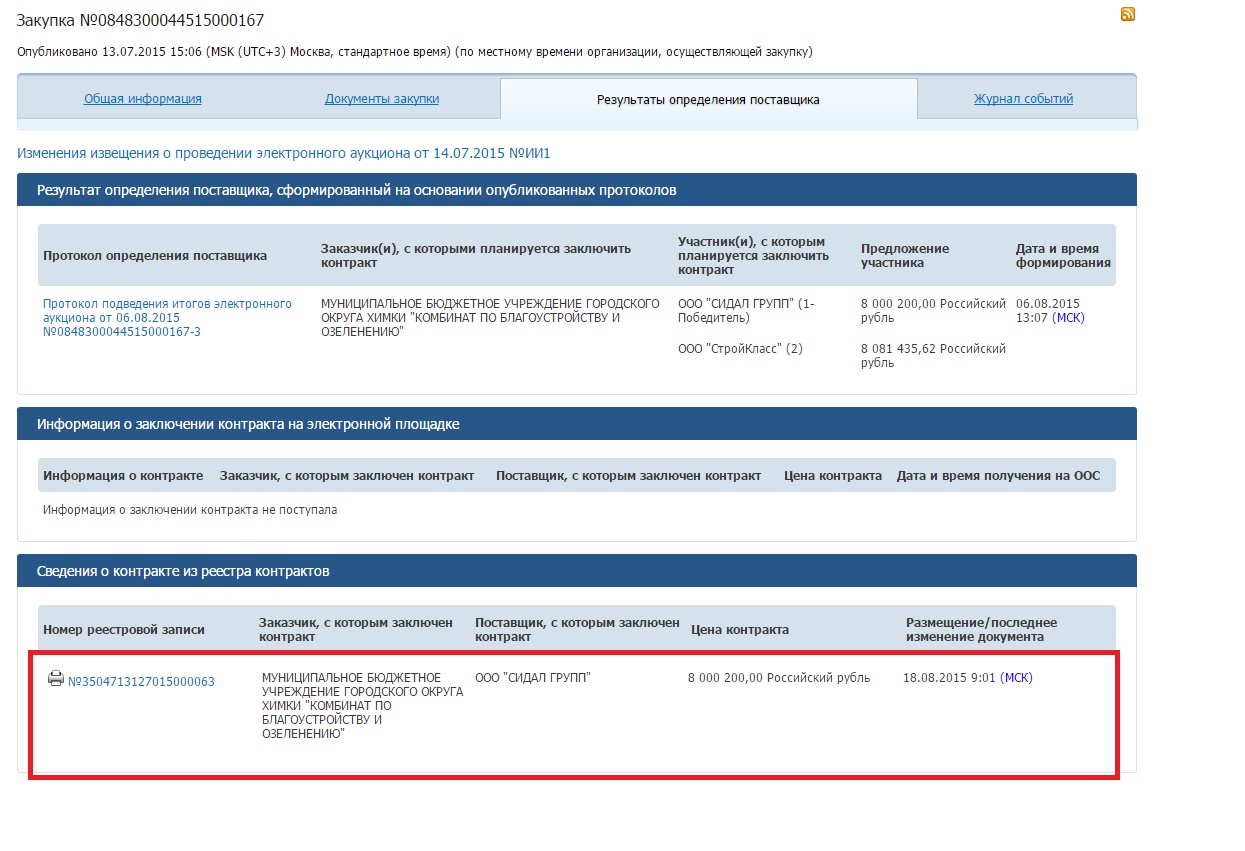Click Сведения о контракте из реестра header
This screenshot has height=851, width=1245.
pos(183,572)
